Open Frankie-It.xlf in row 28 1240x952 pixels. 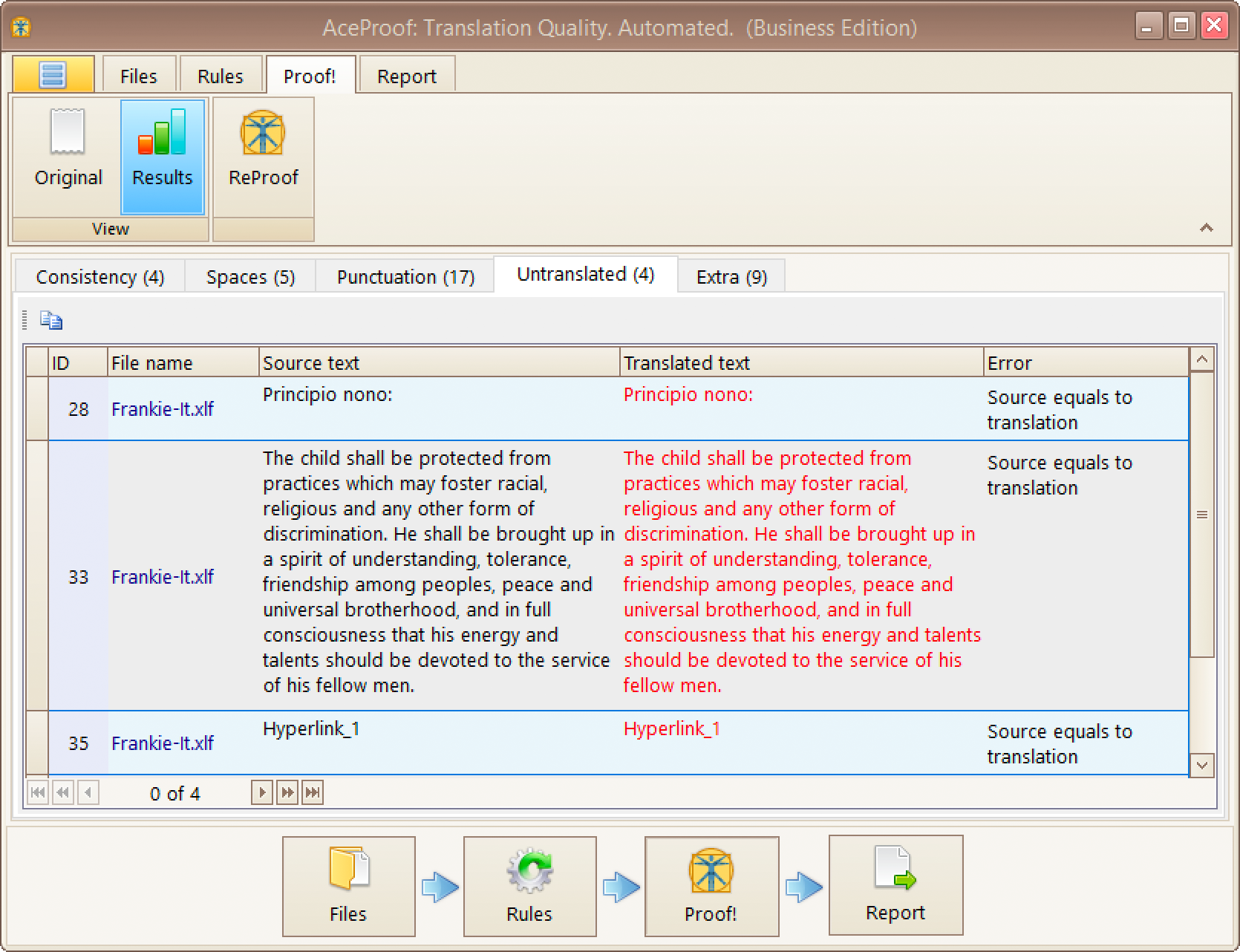[x=163, y=409]
